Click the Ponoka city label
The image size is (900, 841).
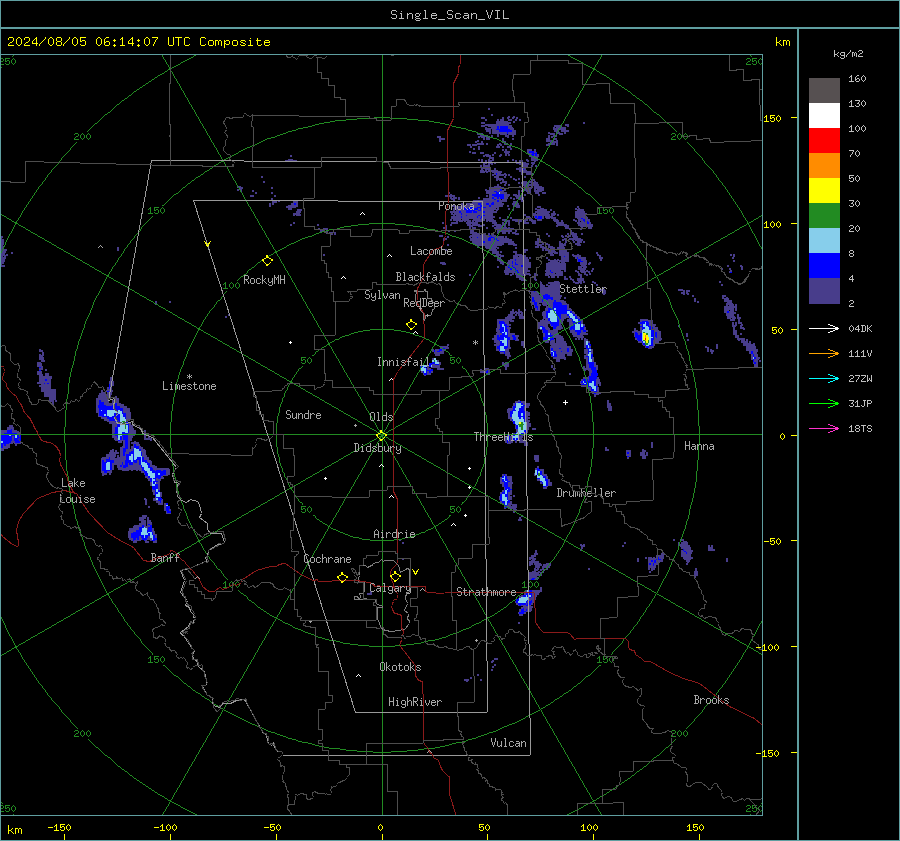click(x=456, y=206)
